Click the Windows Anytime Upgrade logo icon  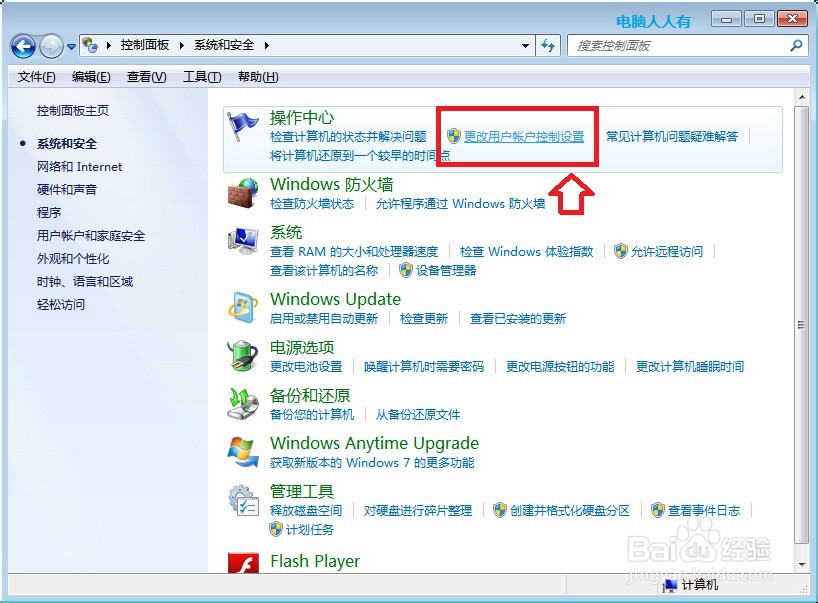click(243, 452)
